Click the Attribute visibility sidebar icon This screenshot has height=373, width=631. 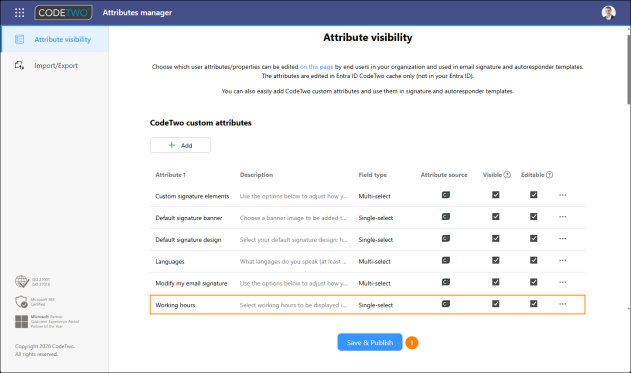[19, 39]
